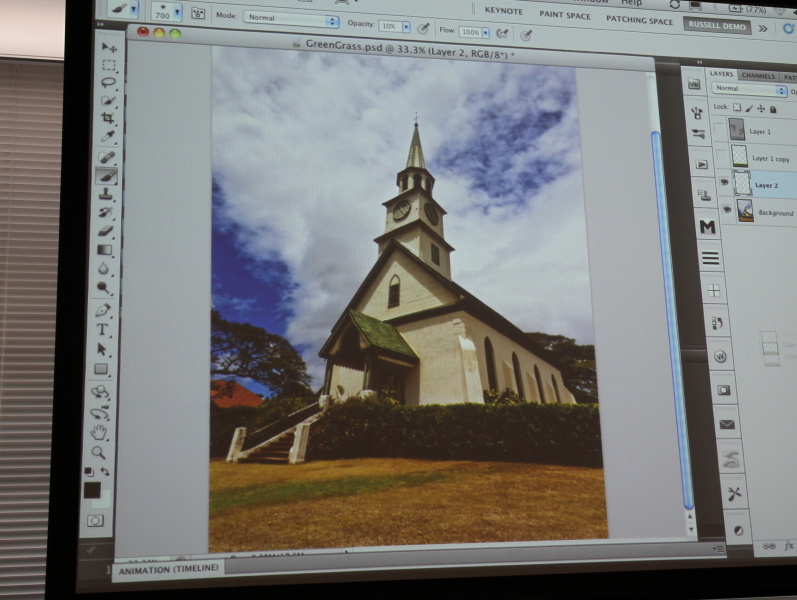Enable tablet pressure for size
The width and height of the screenshot is (797, 600).
click(x=526, y=35)
